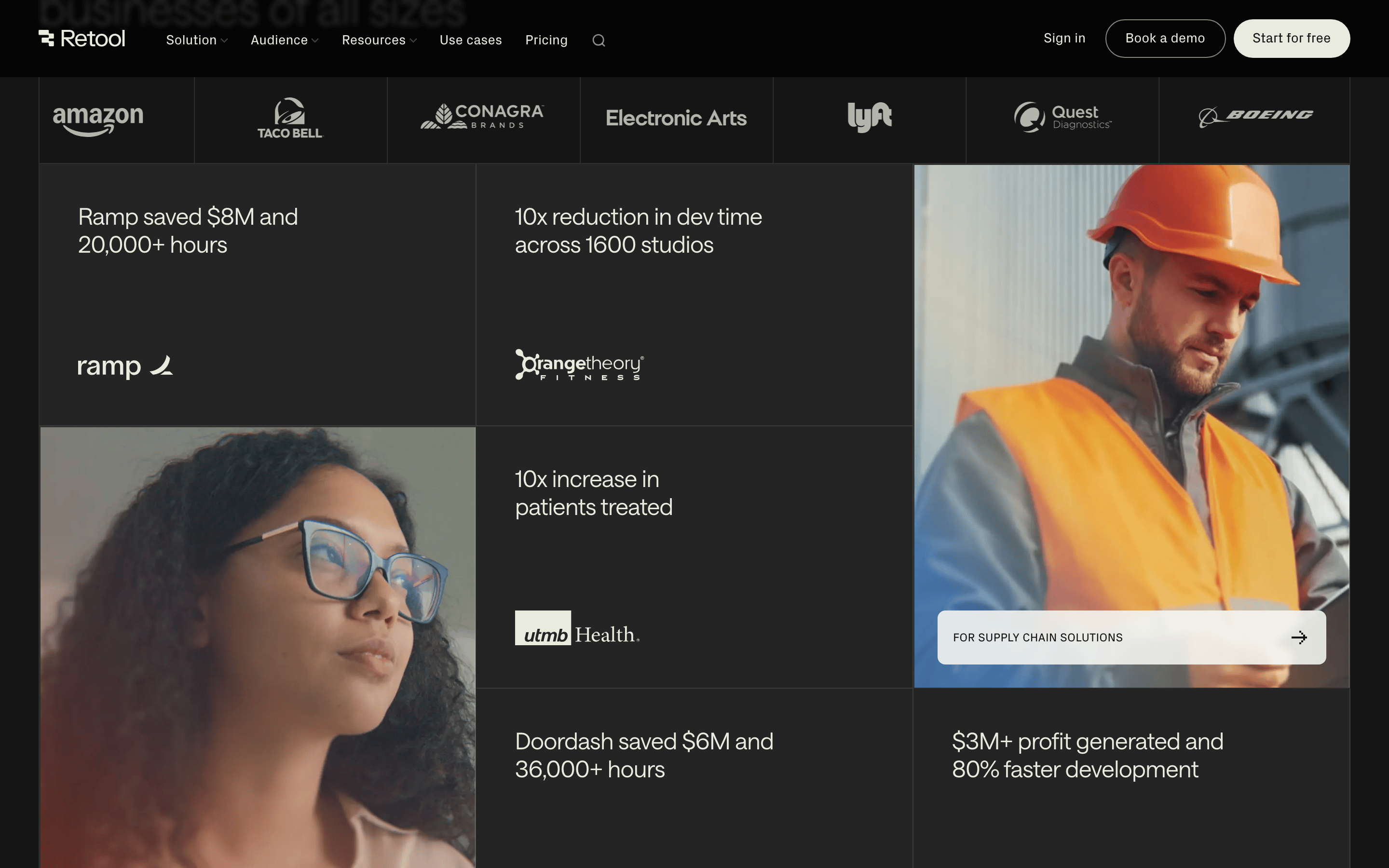Image resolution: width=1389 pixels, height=868 pixels.
Task: Click the arrow in supply chain banner
Action: click(x=1299, y=637)
